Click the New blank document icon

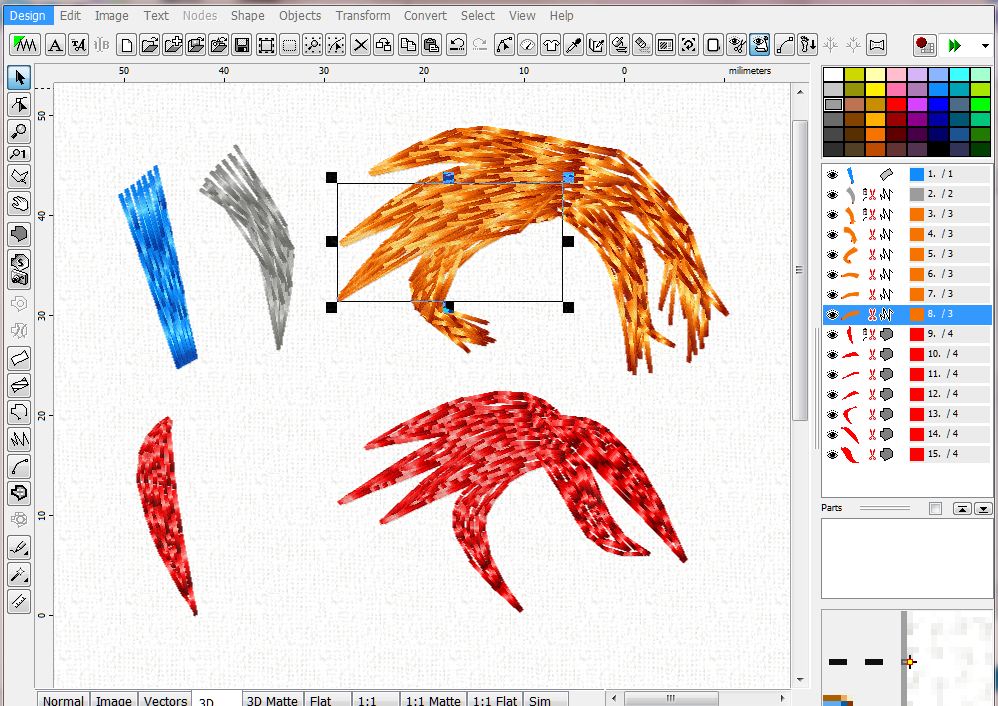click(x=126, y=45)
